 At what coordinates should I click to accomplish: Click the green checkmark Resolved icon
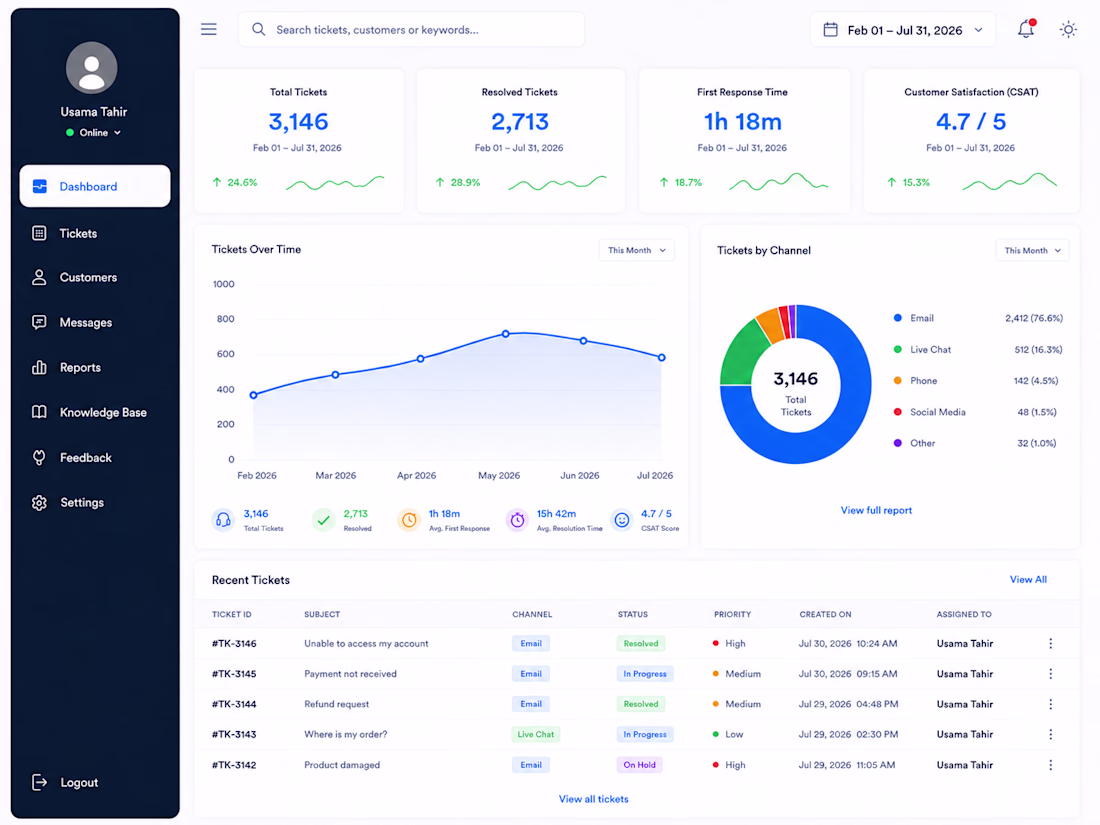pyautogui.click(x=323, y=520)
